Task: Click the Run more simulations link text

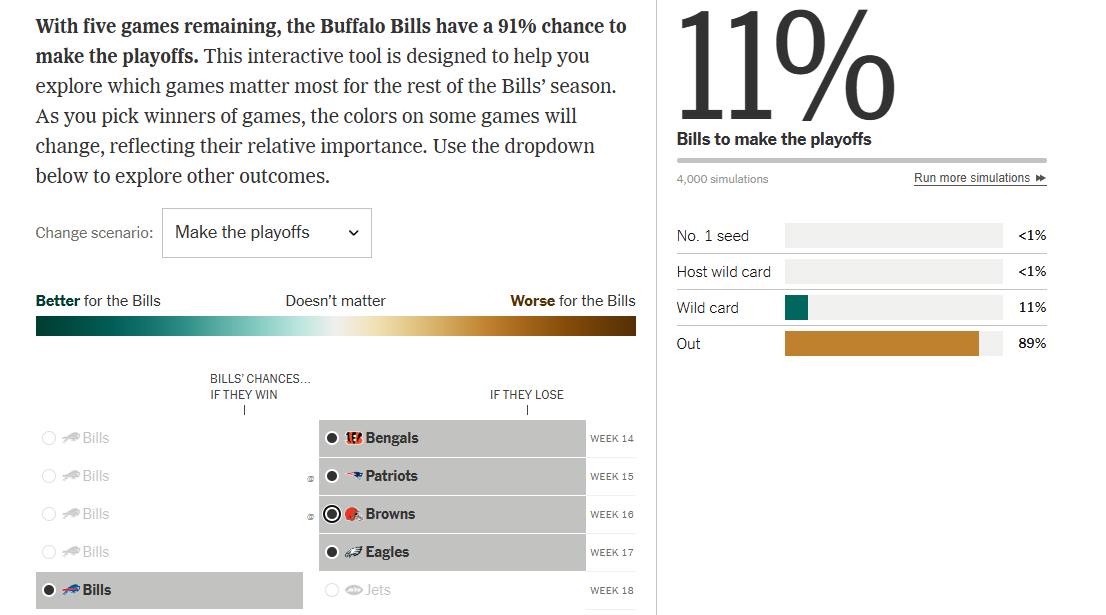Action: click(971, 178)
